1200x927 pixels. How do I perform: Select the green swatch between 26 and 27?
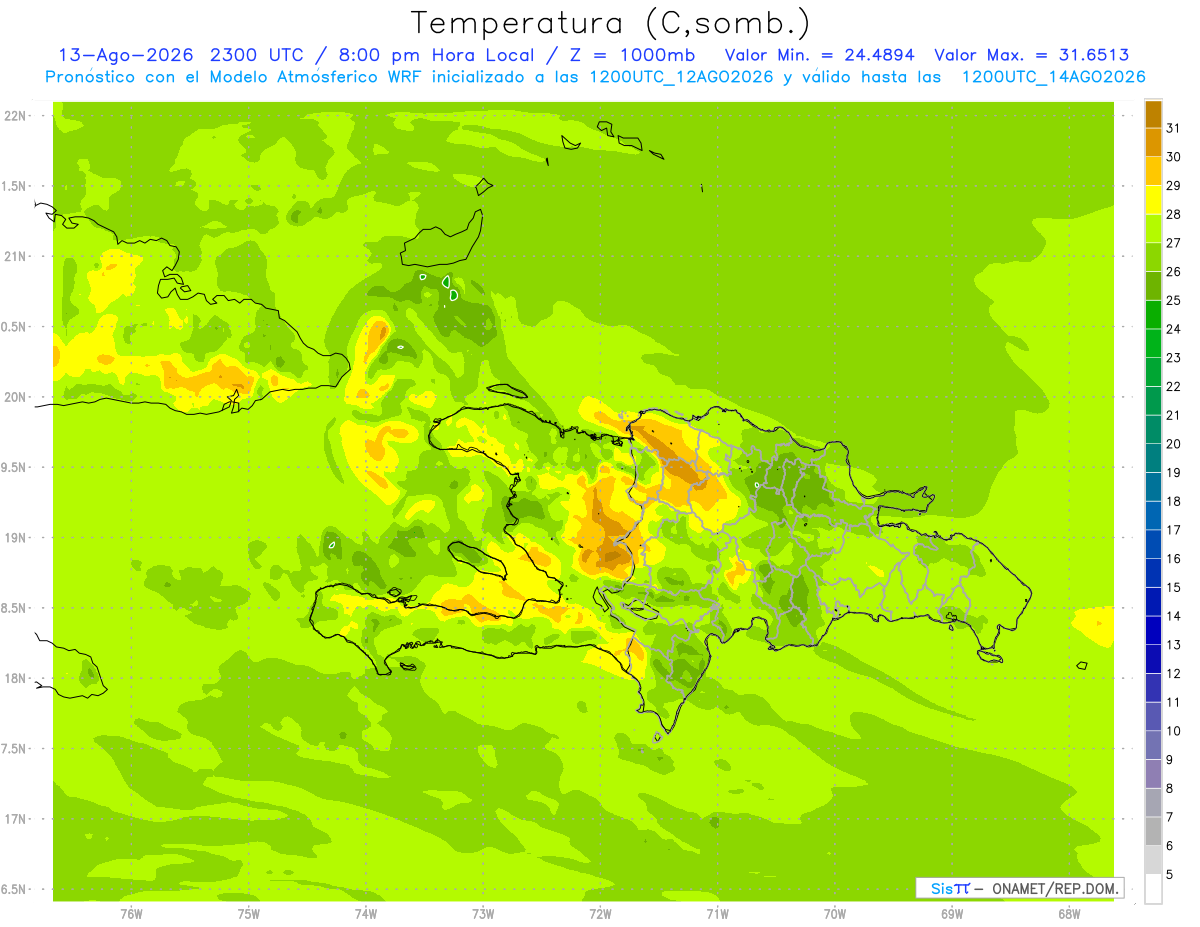(x=1153, y=257)
